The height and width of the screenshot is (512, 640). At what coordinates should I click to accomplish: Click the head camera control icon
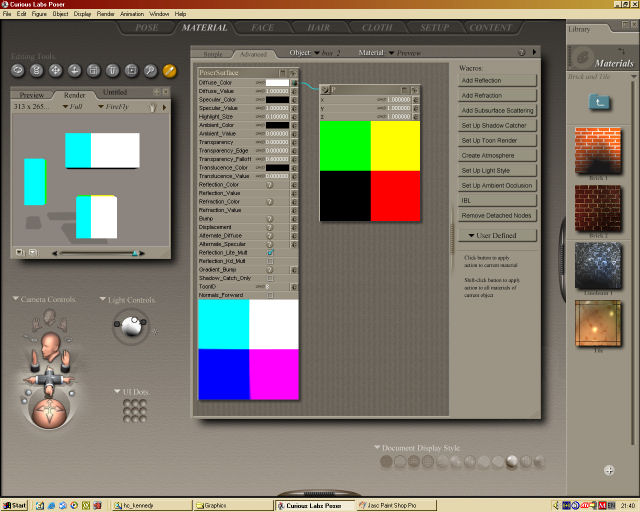coord(50,350)
